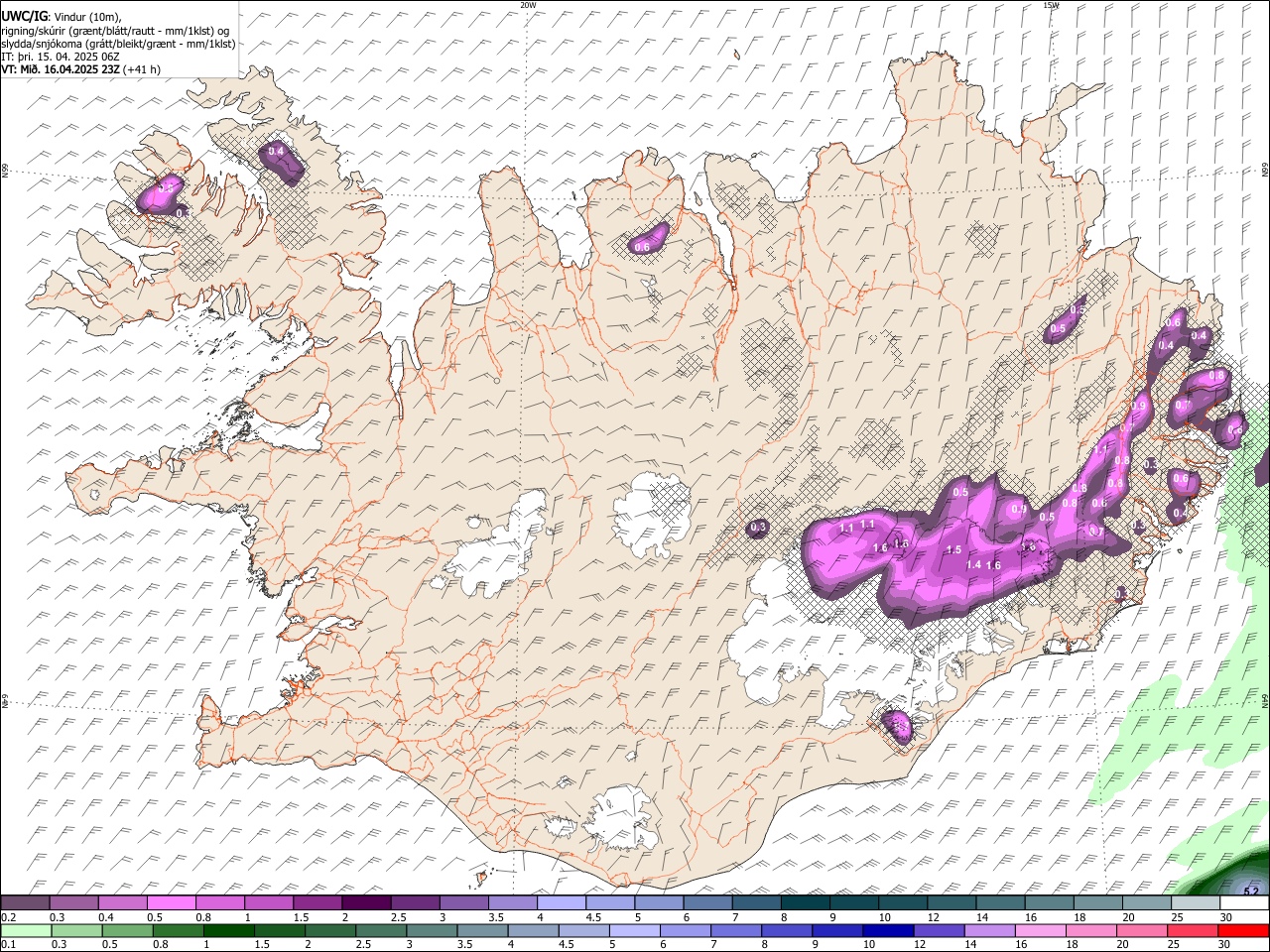Click upper legend swatch starting at 0.8
Screen dimensions: 1270x952
pos(219,903)
